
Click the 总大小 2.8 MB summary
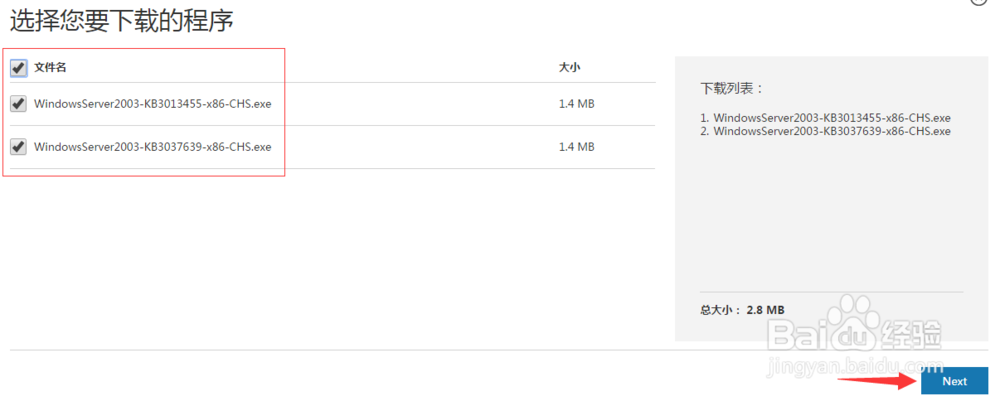742,310
